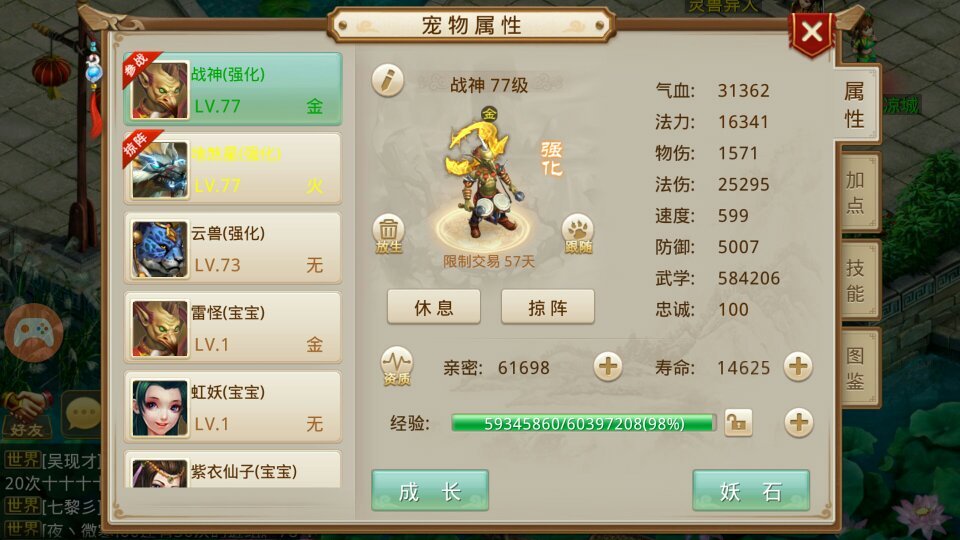Click the plus icon beside experience bar
Screen dimensions: 960x540
pyautogui.click(x=798, y=422)
